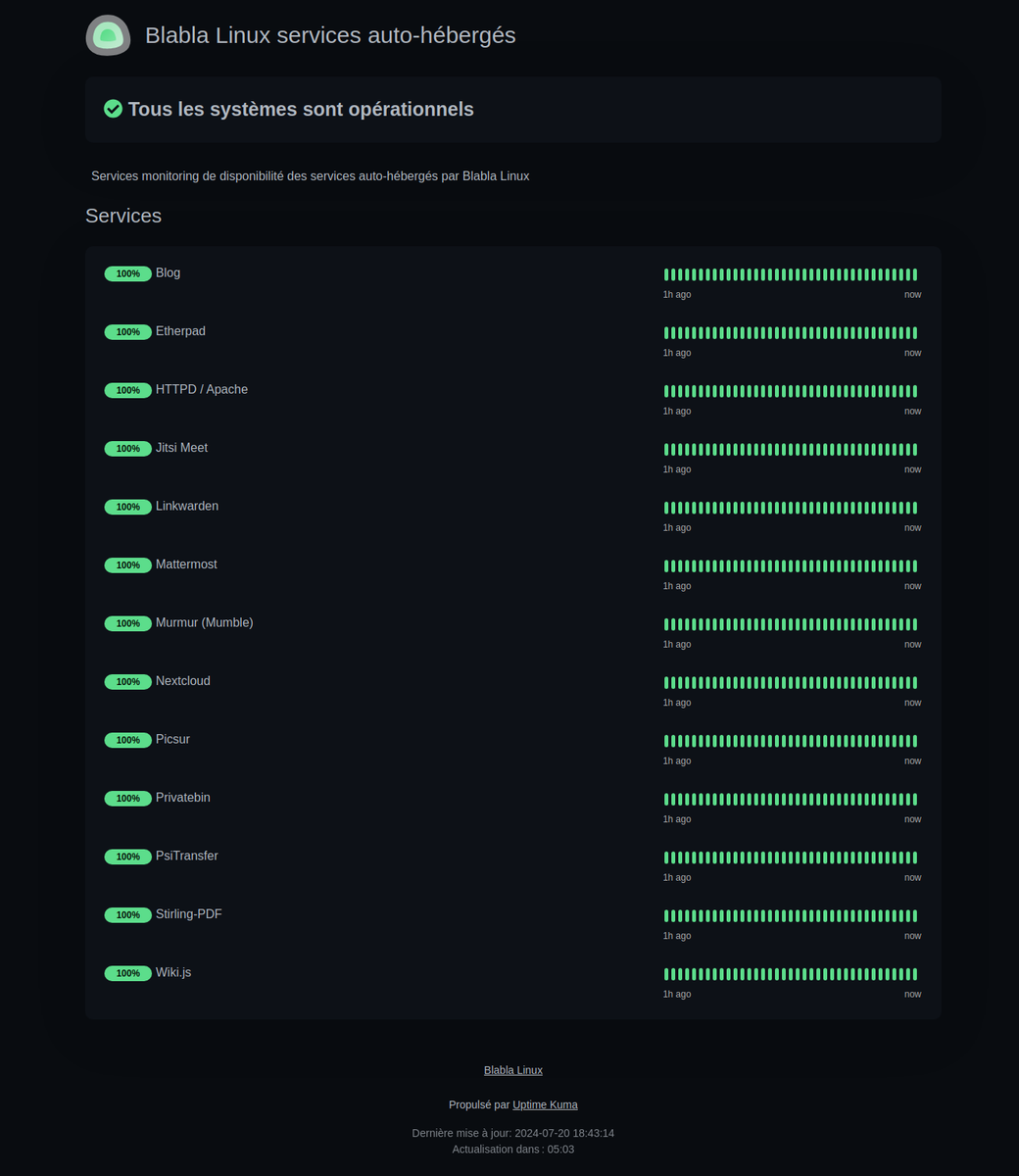Click the Picsur service name

point(172,739)
